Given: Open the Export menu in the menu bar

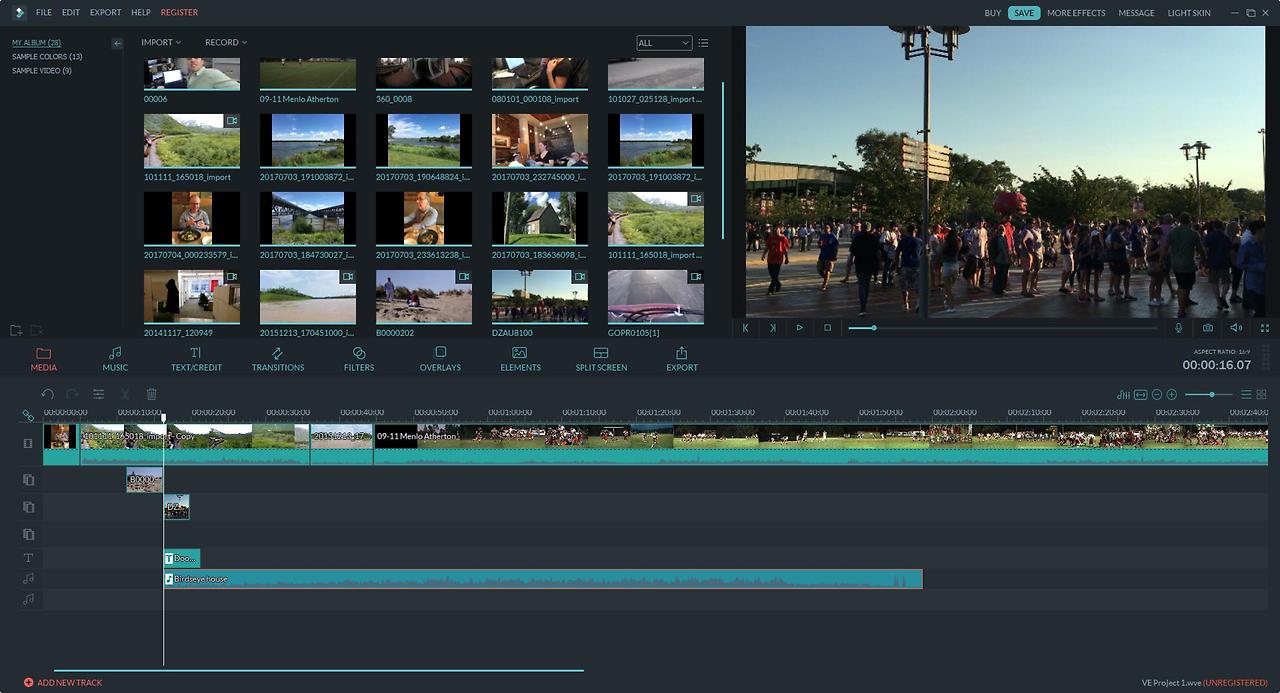Looking at the screenshot, I should click(105, 12).
